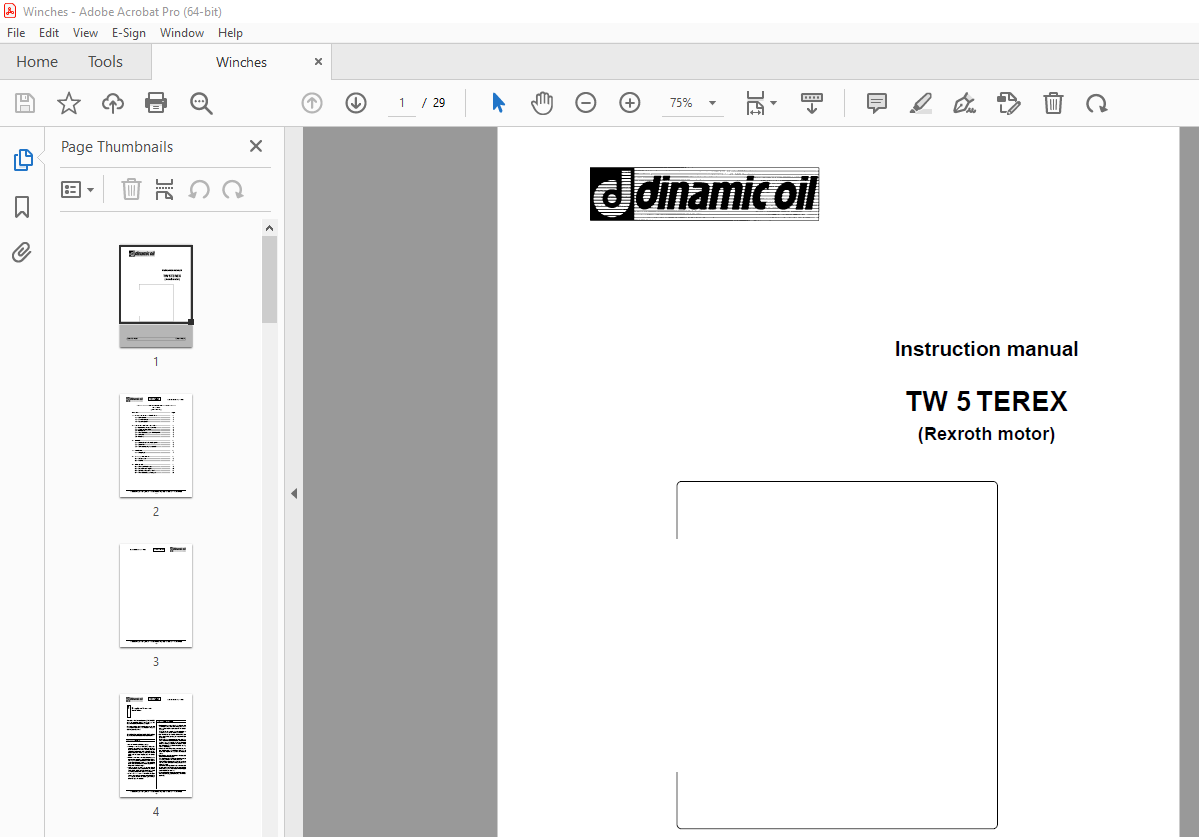Viewport: 1199px width, 837px height.
Task: Select the Winches document tab
Action: (241, 62)
